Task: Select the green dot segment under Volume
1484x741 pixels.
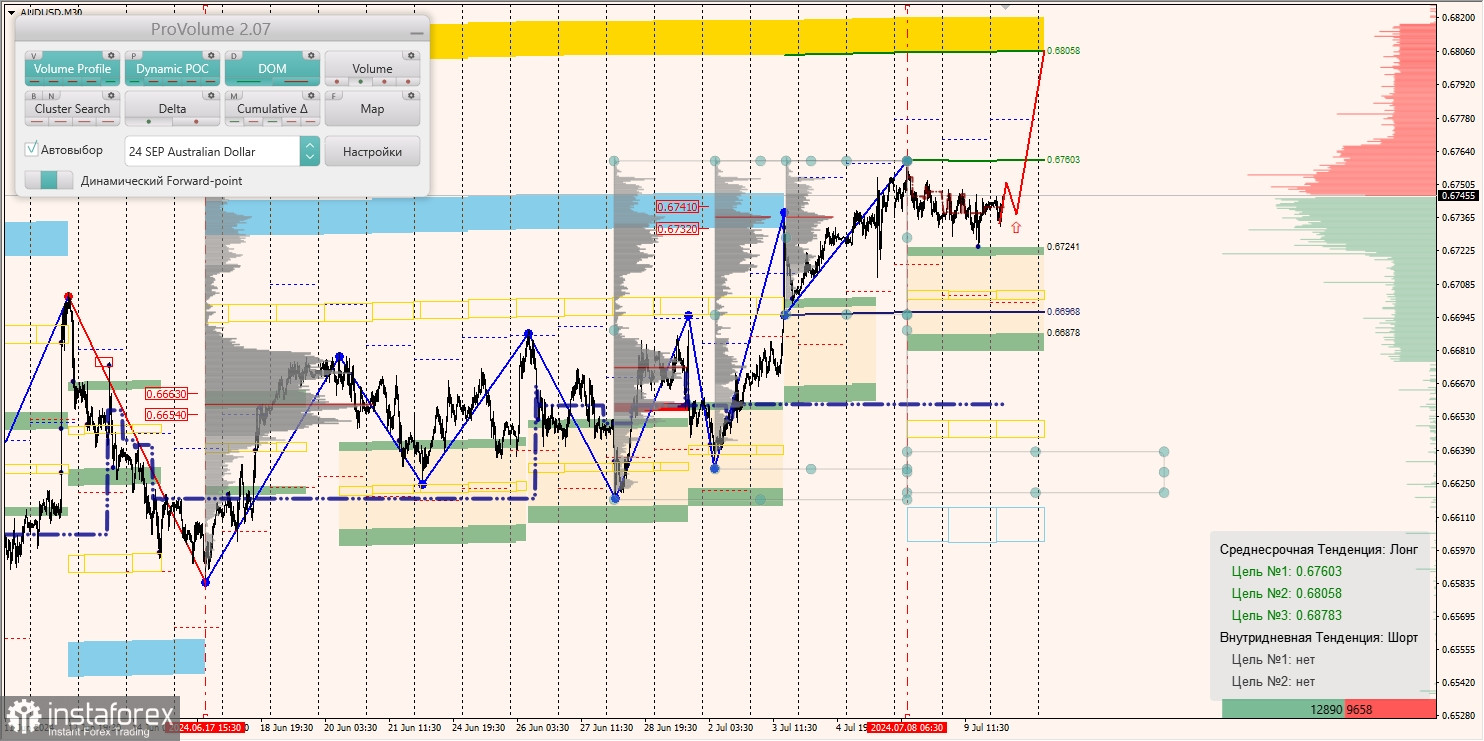Action: click(360, 81)
